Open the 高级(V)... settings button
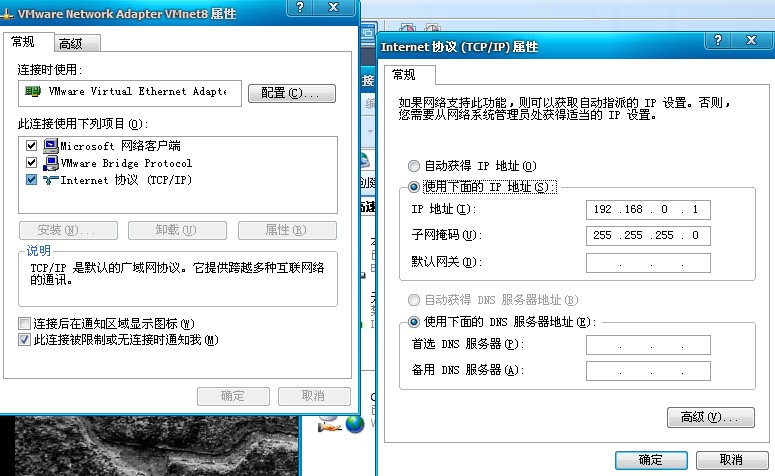 coord(711,417)
